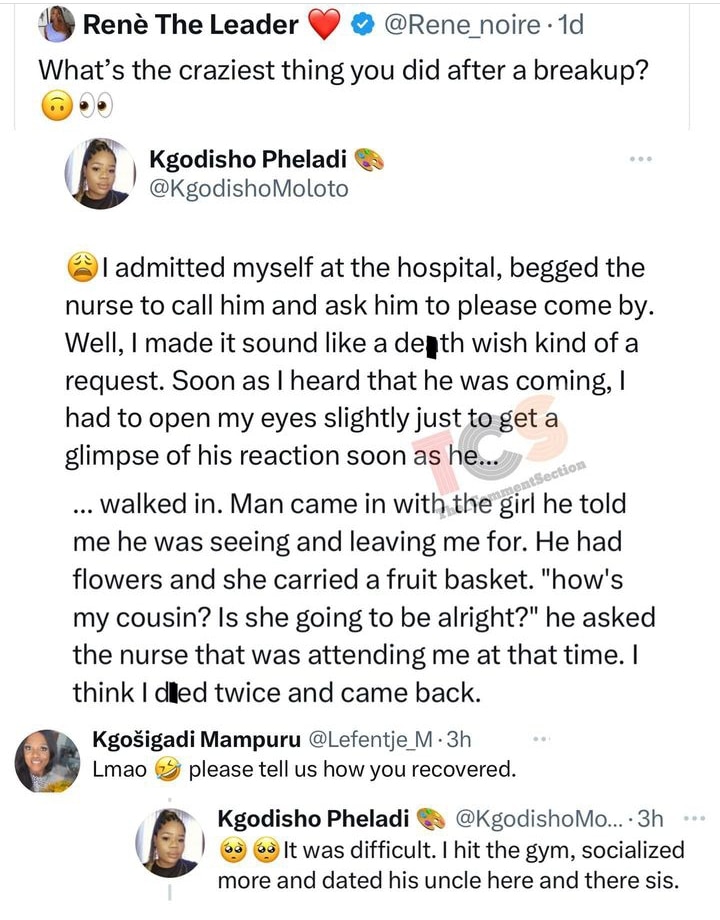Open the @KgodishoMoloto handle
This screenshot has width=720, height=920.
249,188
